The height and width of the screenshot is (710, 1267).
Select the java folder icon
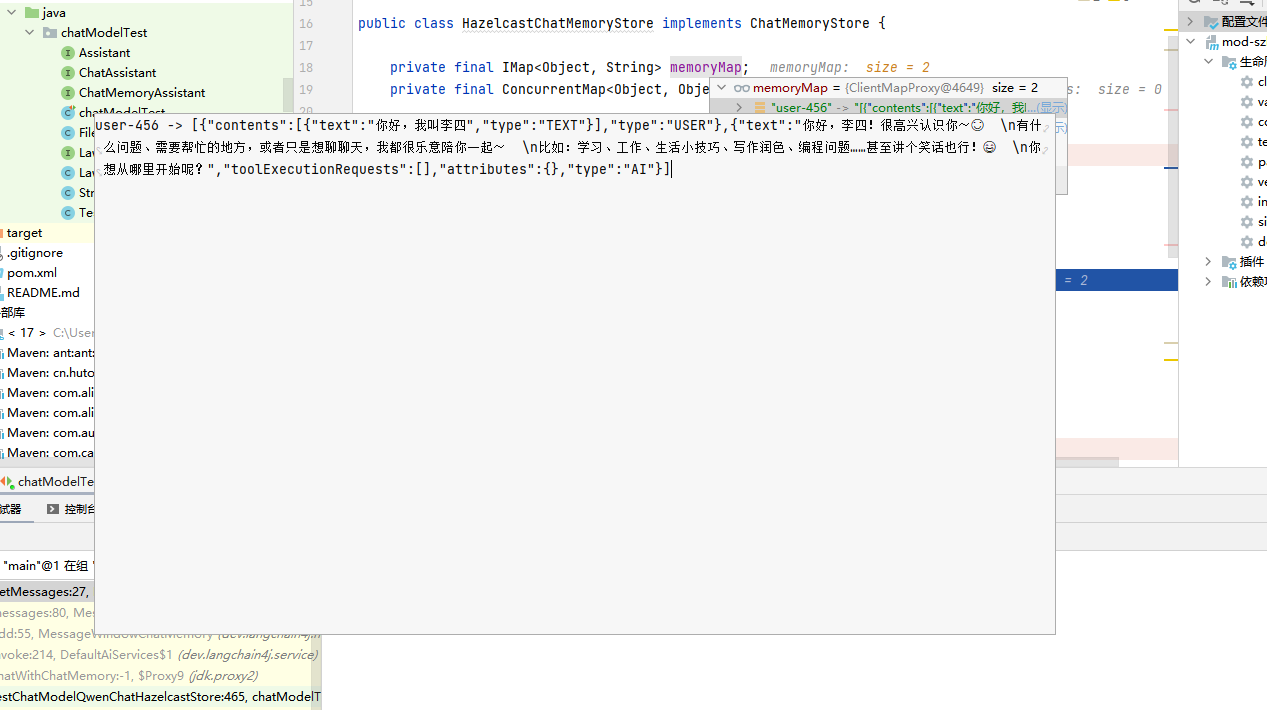(31, 13)
